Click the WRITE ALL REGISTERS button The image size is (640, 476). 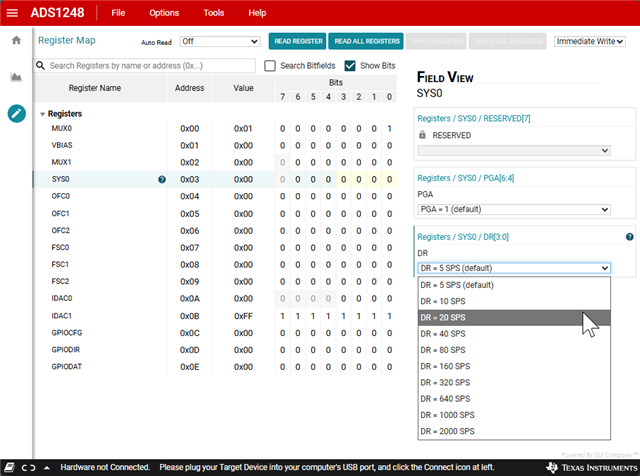click(508, 41)
